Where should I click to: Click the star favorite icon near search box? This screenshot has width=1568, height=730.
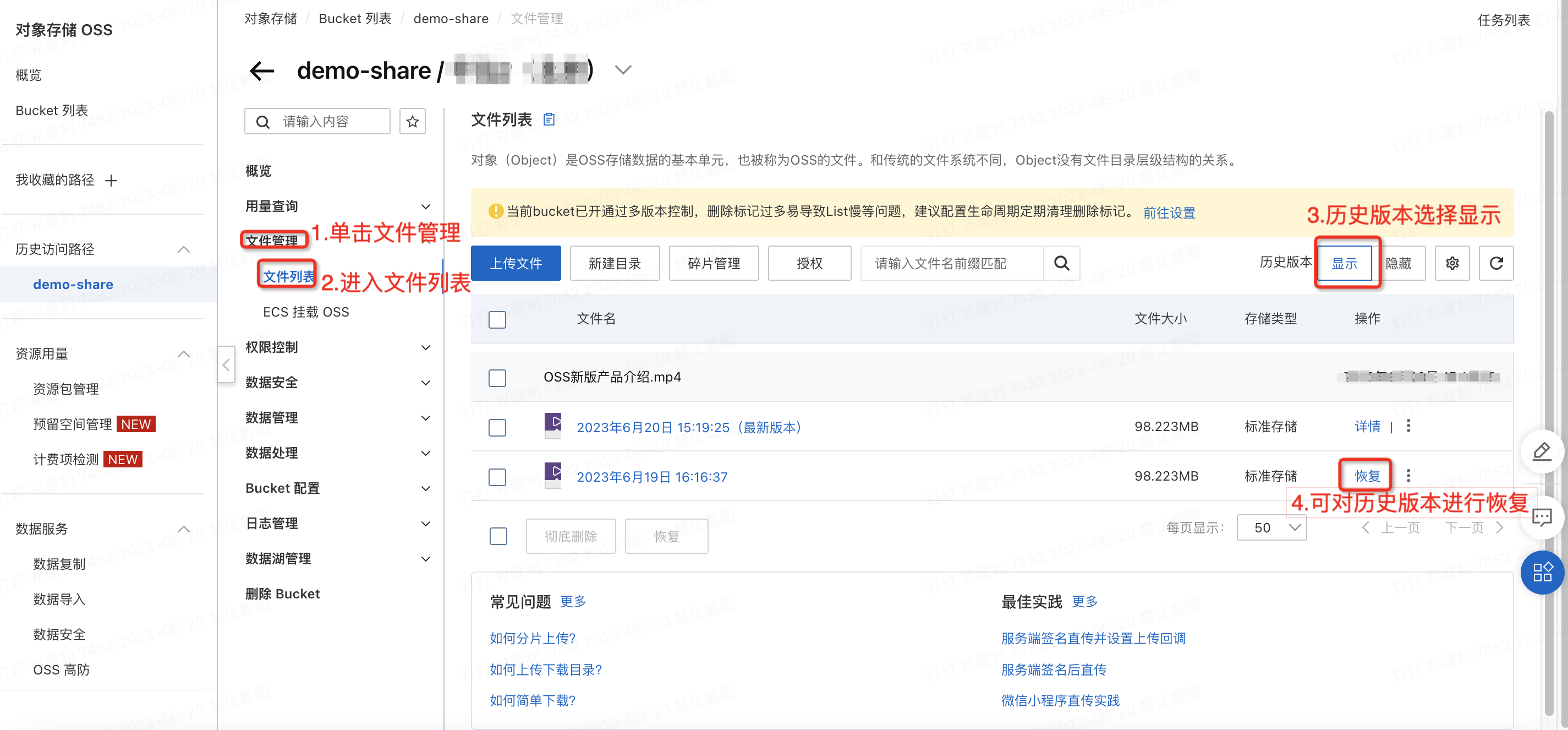[412, 122]
